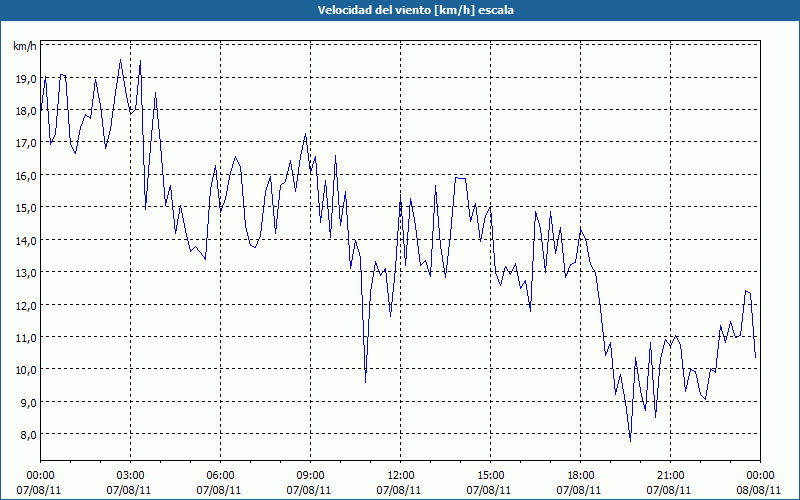Click the chart title 'Velocidad del viento [km/h] escala'
The width and height of the screenshot is (800, 500).
click(x=415, y=10)
